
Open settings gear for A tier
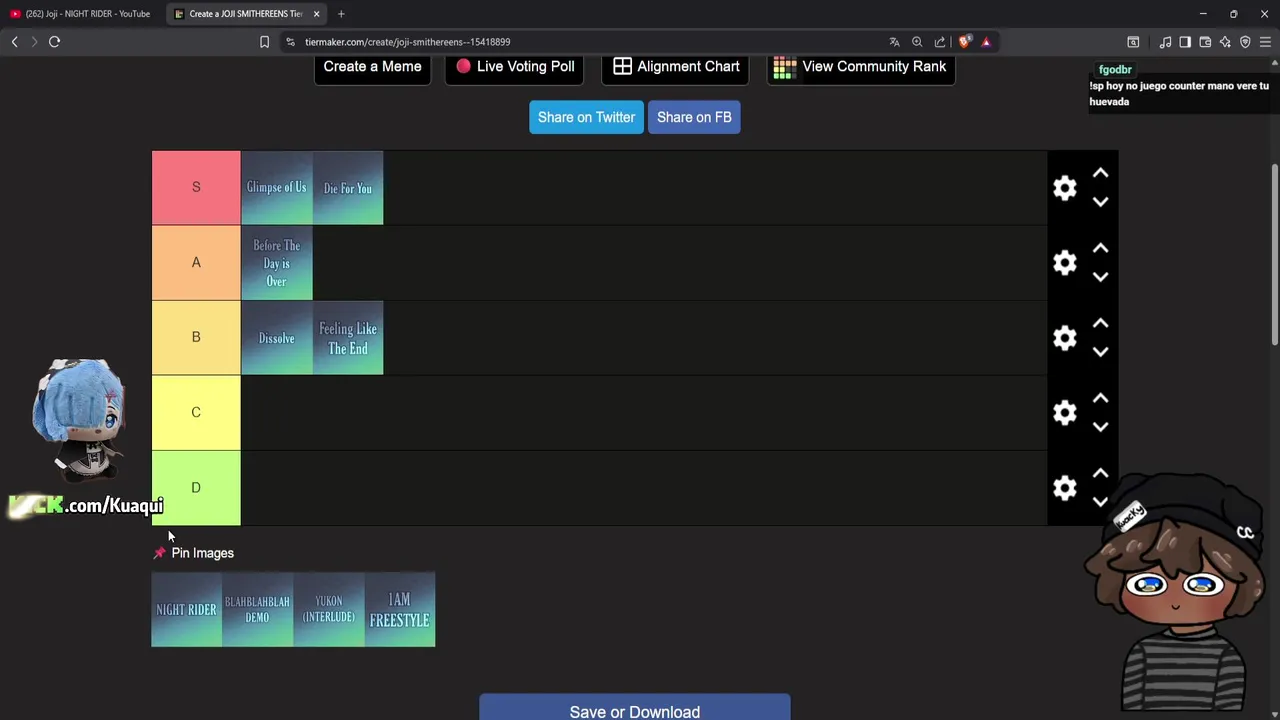[1065, 263]
